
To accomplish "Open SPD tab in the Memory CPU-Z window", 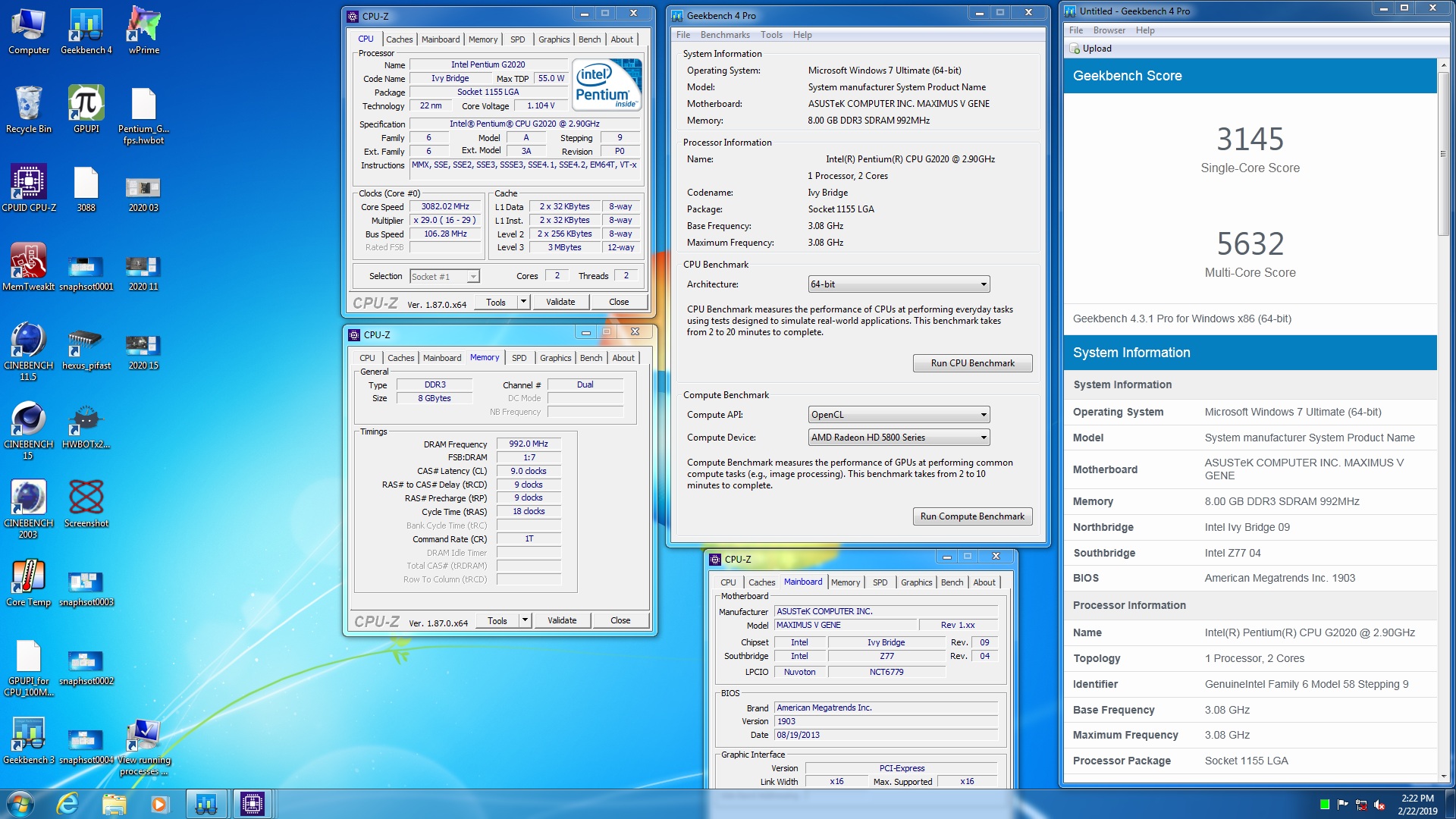I will [519, 358].
